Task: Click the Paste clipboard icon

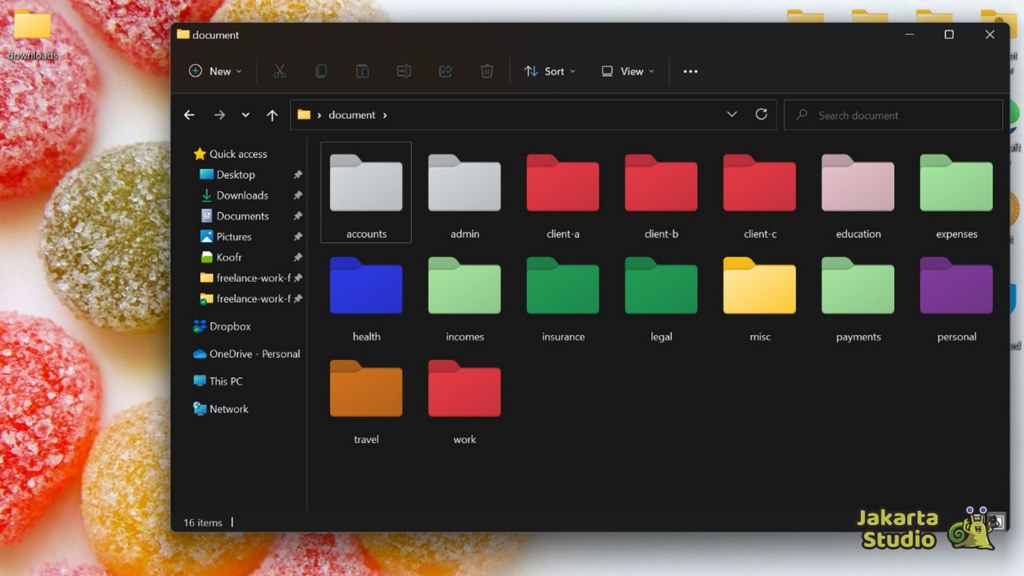Action: pos(362,71)
